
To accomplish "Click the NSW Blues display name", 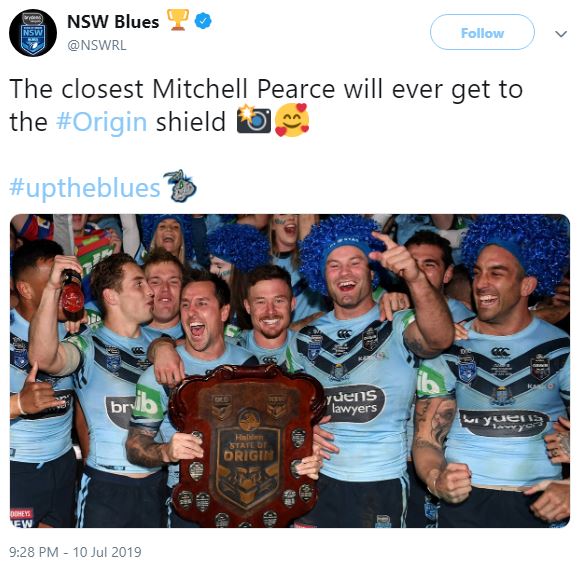I will coord(113,22).
